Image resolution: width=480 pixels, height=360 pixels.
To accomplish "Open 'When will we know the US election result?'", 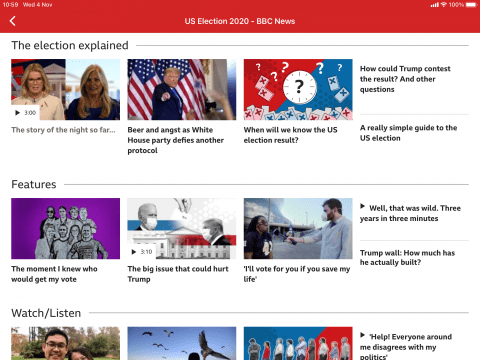I will click(x=290, y=135).
